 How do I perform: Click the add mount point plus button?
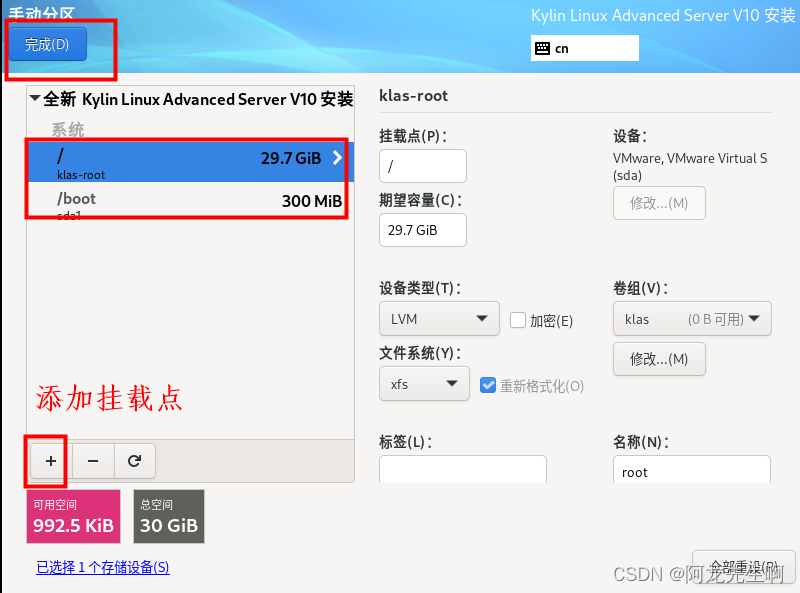pos(51,461)
